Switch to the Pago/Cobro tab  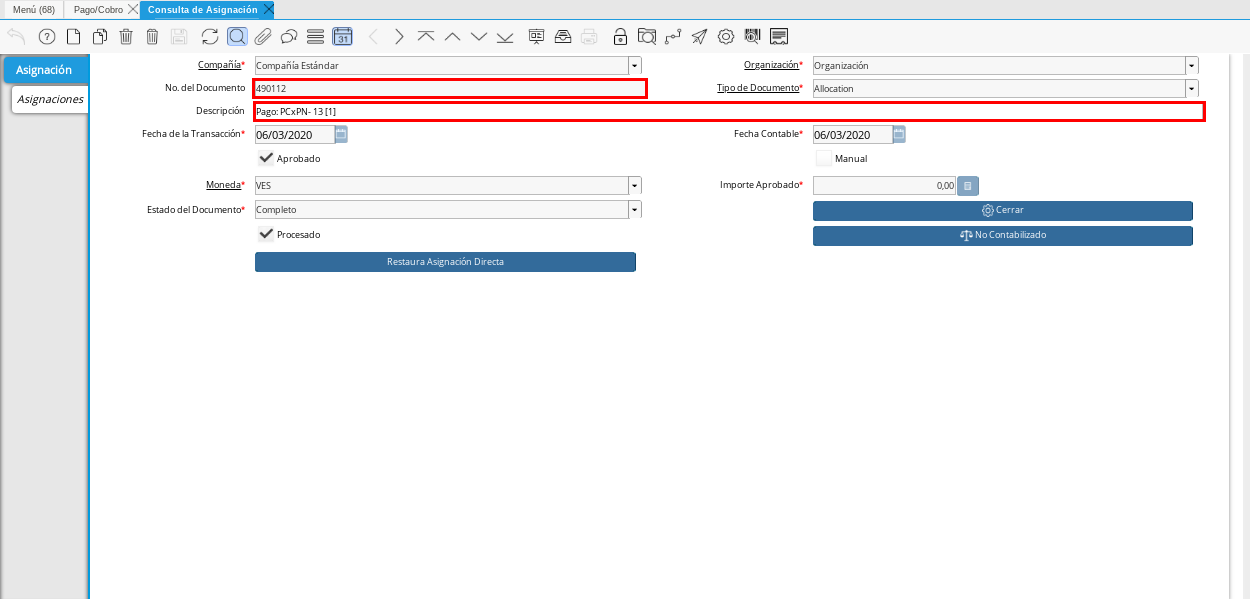pos(98,9)
